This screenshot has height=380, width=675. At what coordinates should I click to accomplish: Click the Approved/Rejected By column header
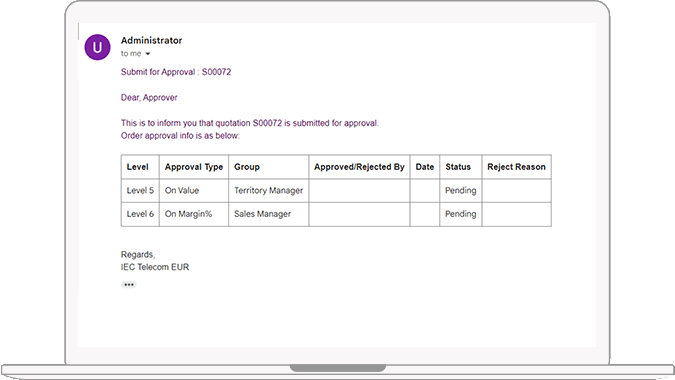(x=359, y=167)
